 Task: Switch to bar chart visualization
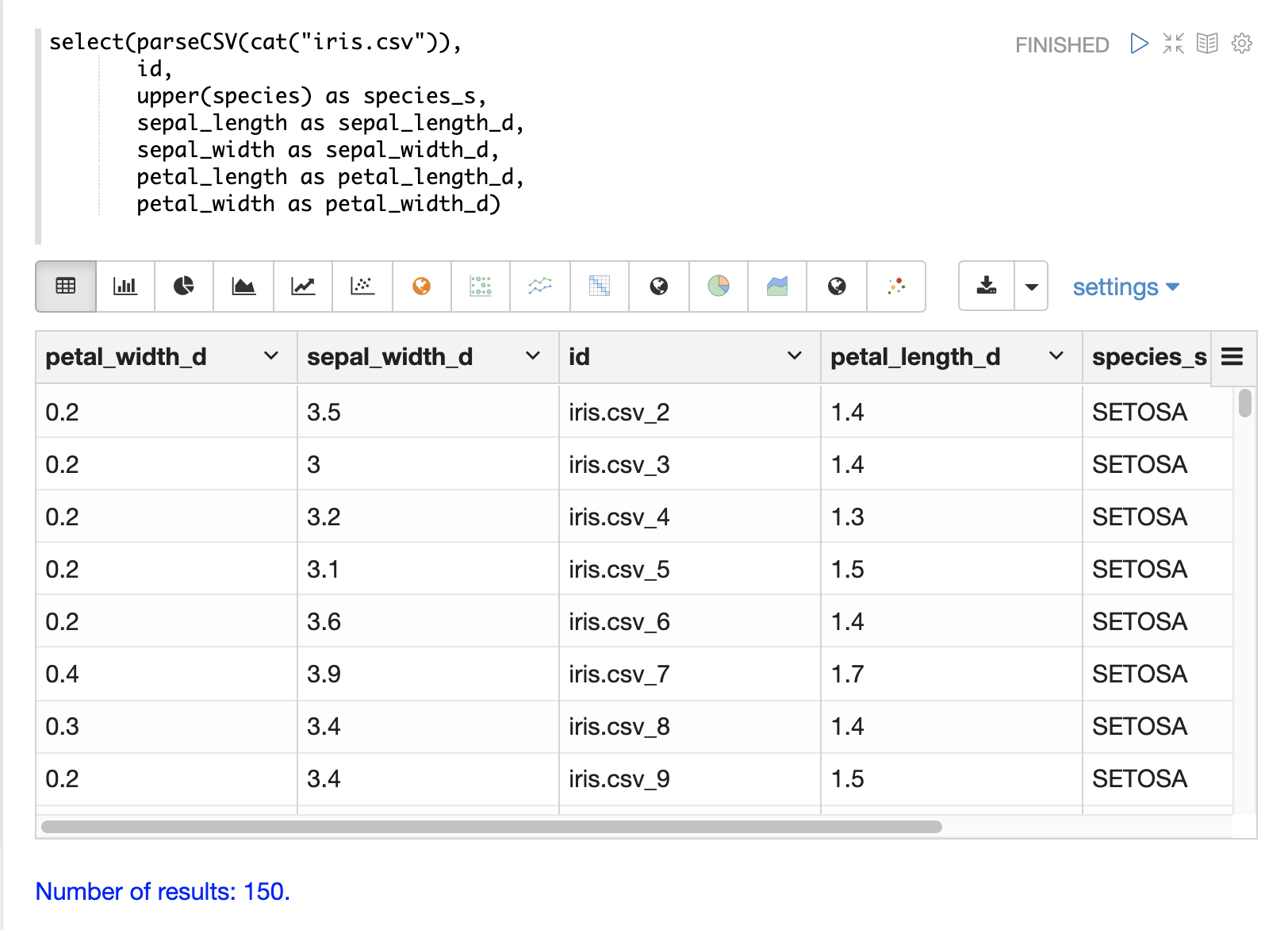point(125,286)
